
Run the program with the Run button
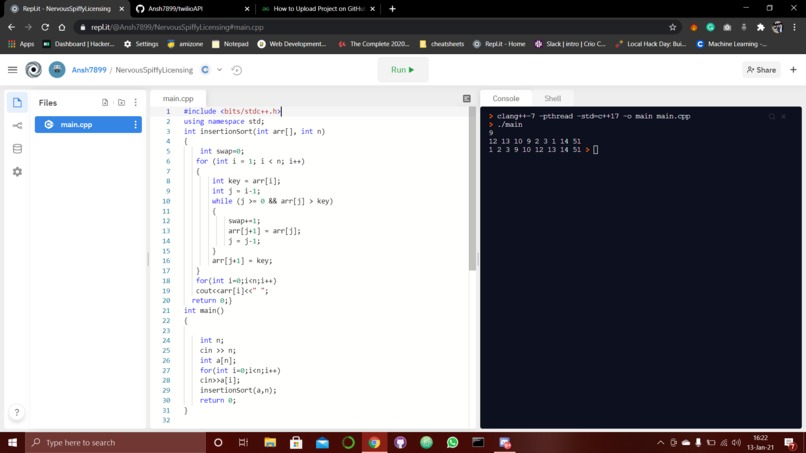pos(402,70)
